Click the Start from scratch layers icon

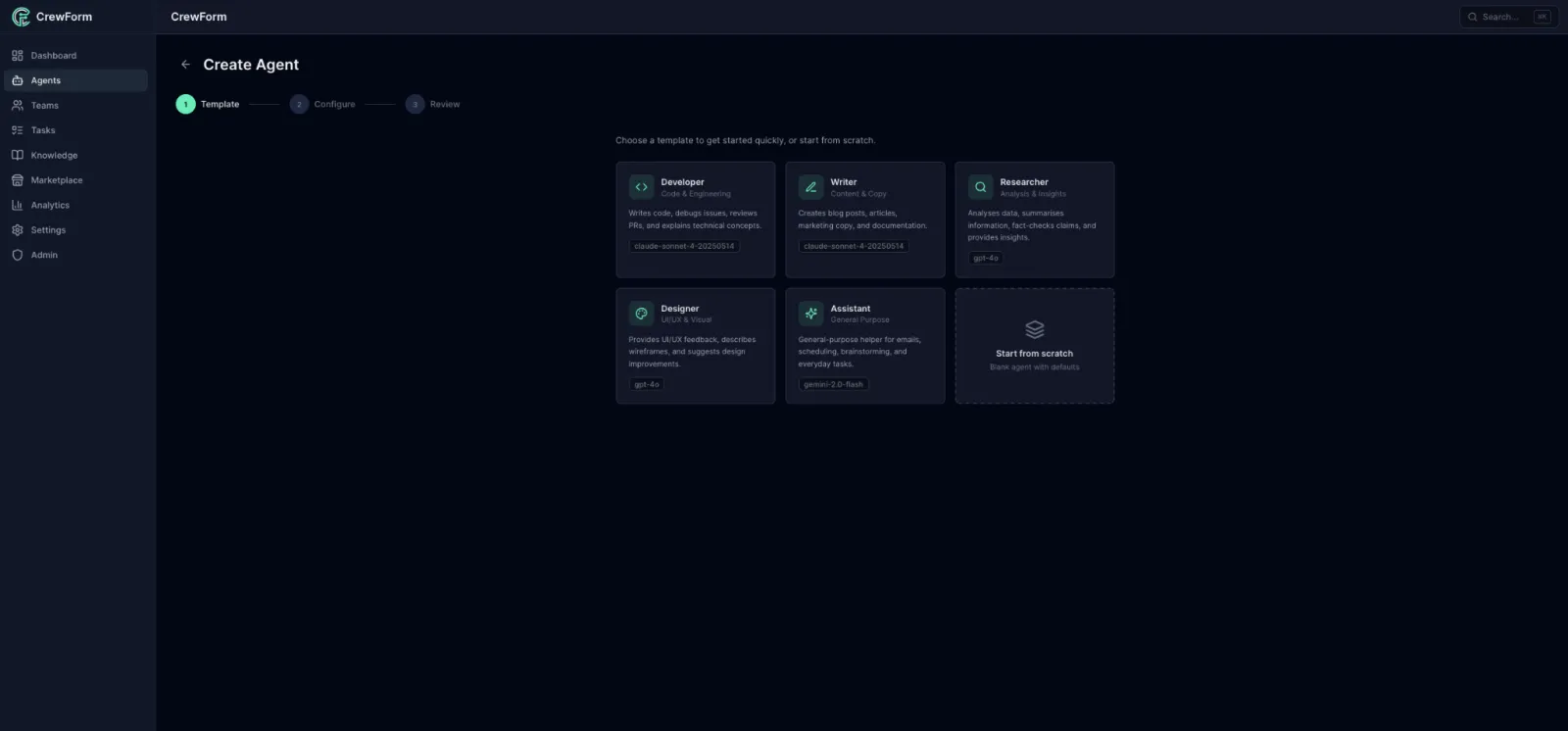[x=1034, y=329]
